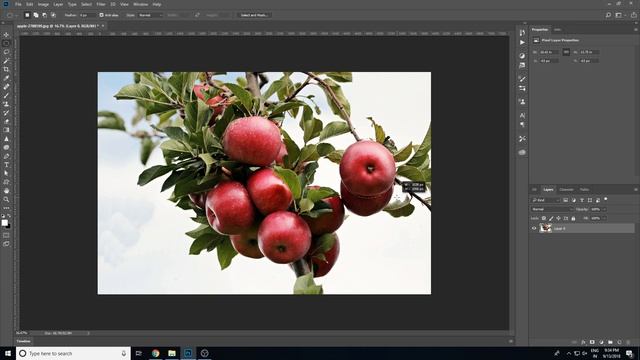The image size is (640, 360).
Task: Open the File menu
Action: pos(18,4)
